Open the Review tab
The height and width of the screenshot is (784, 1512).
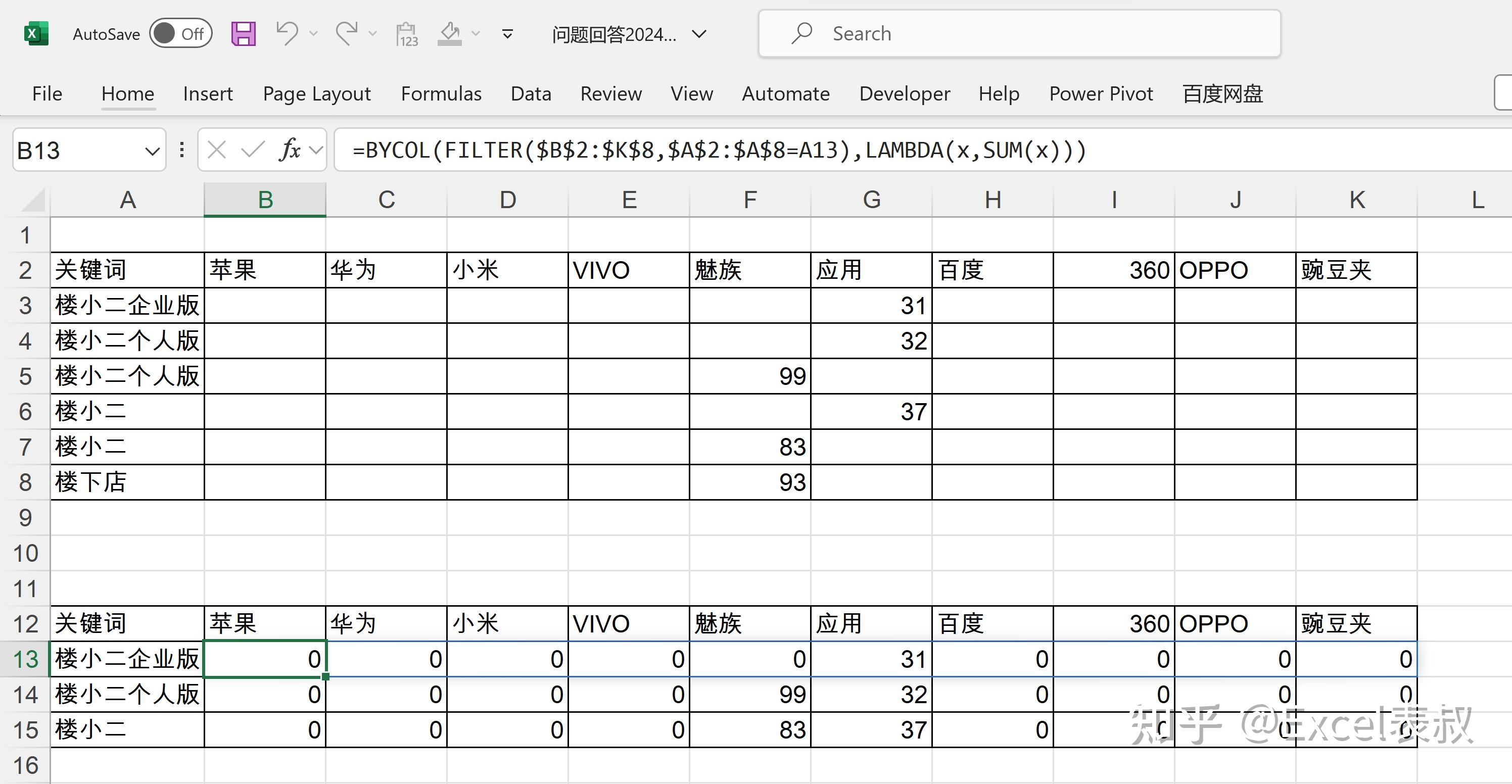(x=611, y=94)
